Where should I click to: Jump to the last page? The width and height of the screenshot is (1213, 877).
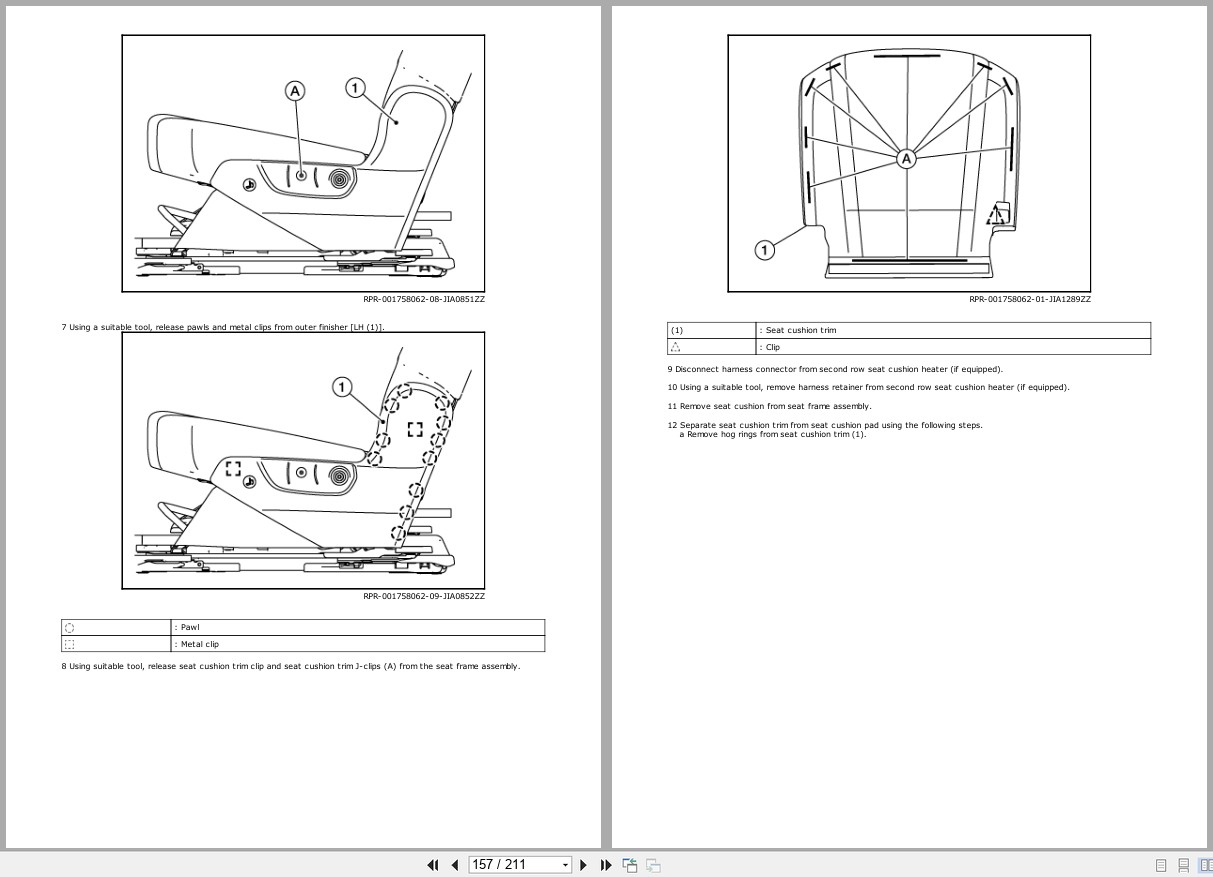tap(606, 865)
